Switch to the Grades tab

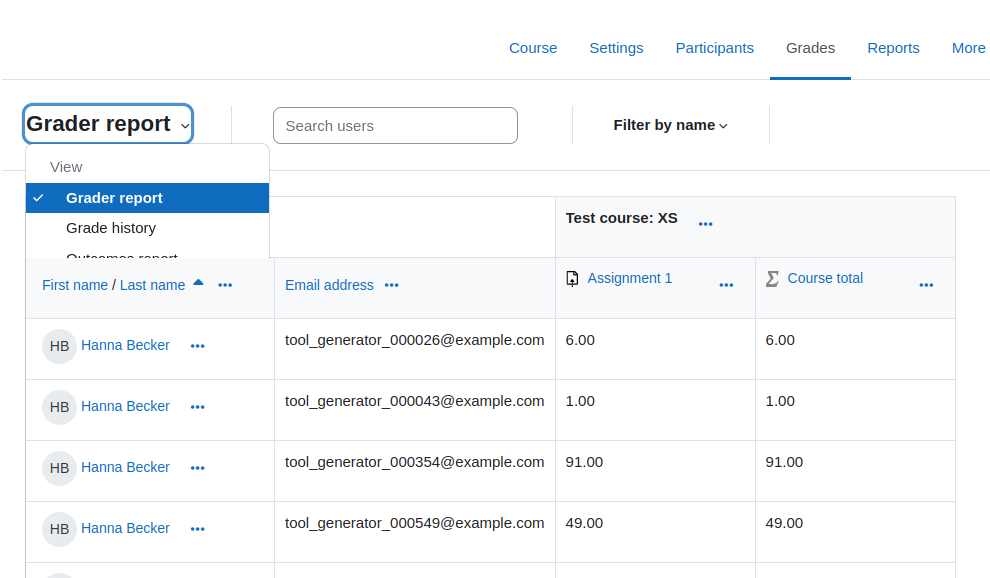tap(810, 48)
